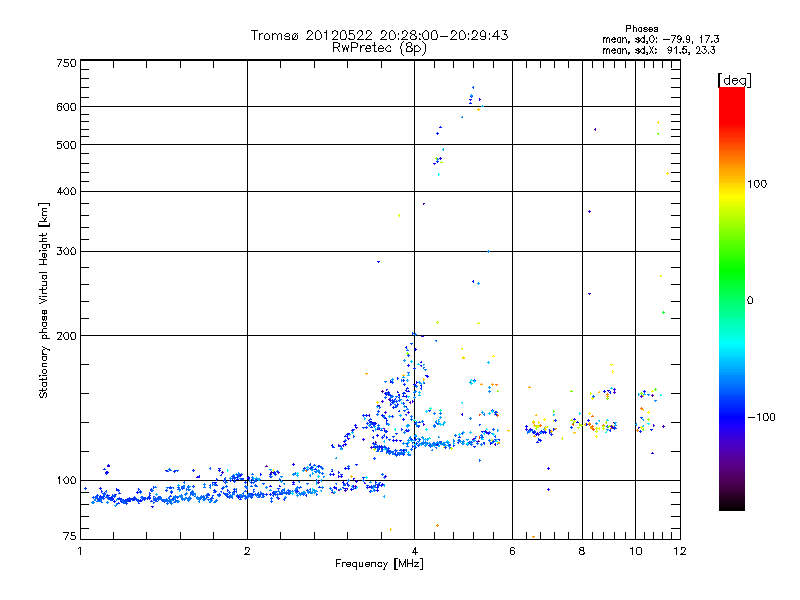Click the 'RwPretec (8p)' subtitle

379,48
